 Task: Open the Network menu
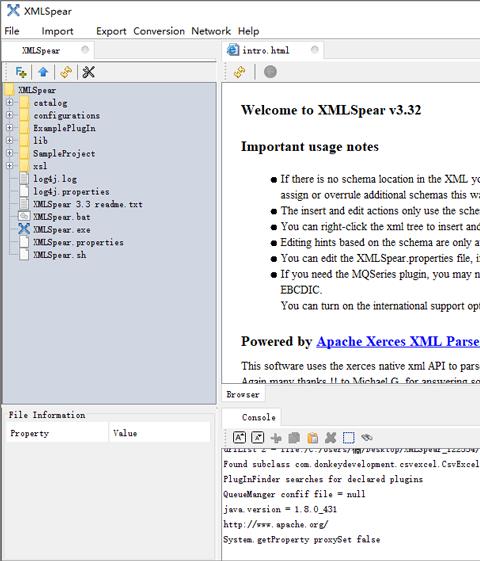pyautogui.click(x=211, y=31)
